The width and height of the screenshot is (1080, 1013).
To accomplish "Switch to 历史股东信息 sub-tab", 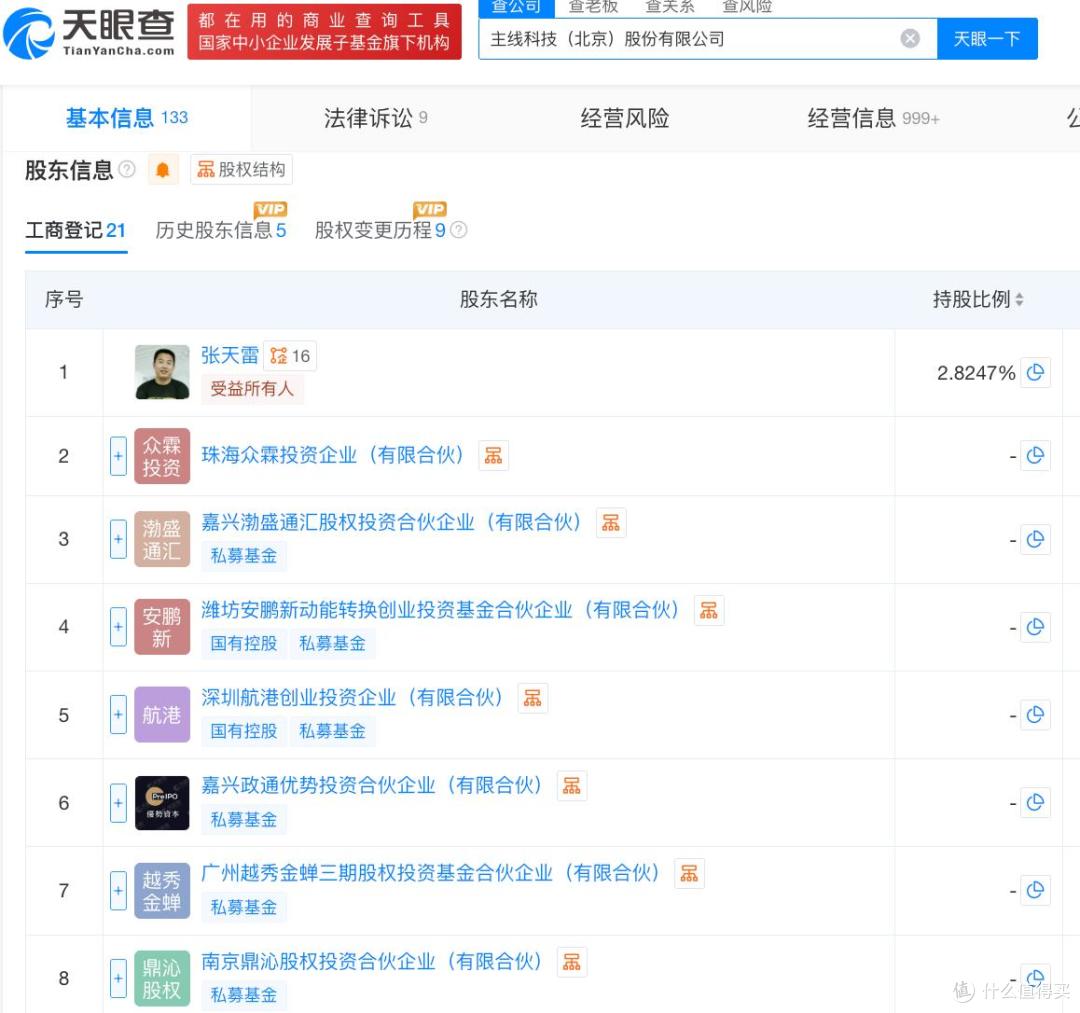I will tap(220, 230).
